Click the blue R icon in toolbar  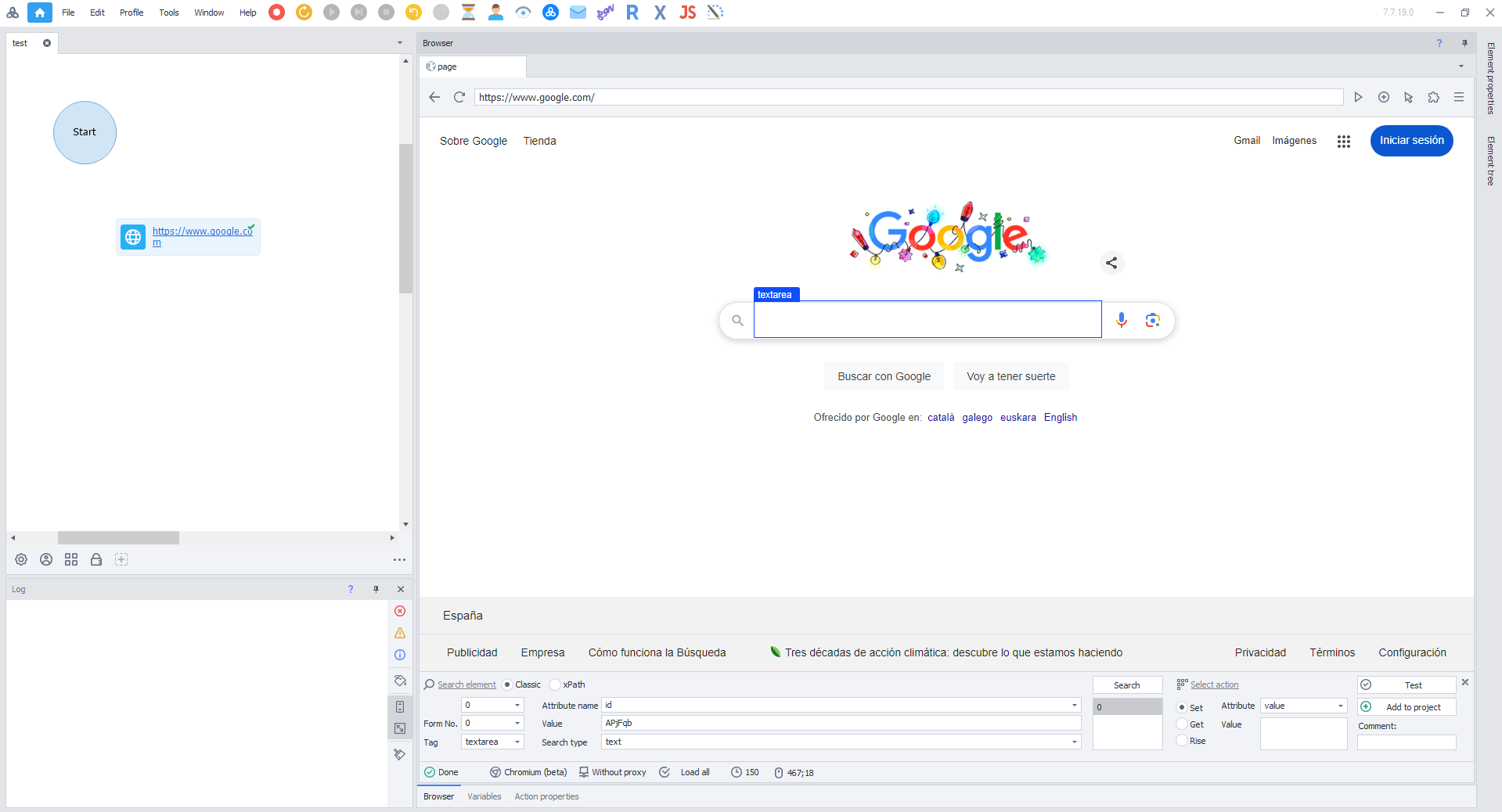pos(632,13)
